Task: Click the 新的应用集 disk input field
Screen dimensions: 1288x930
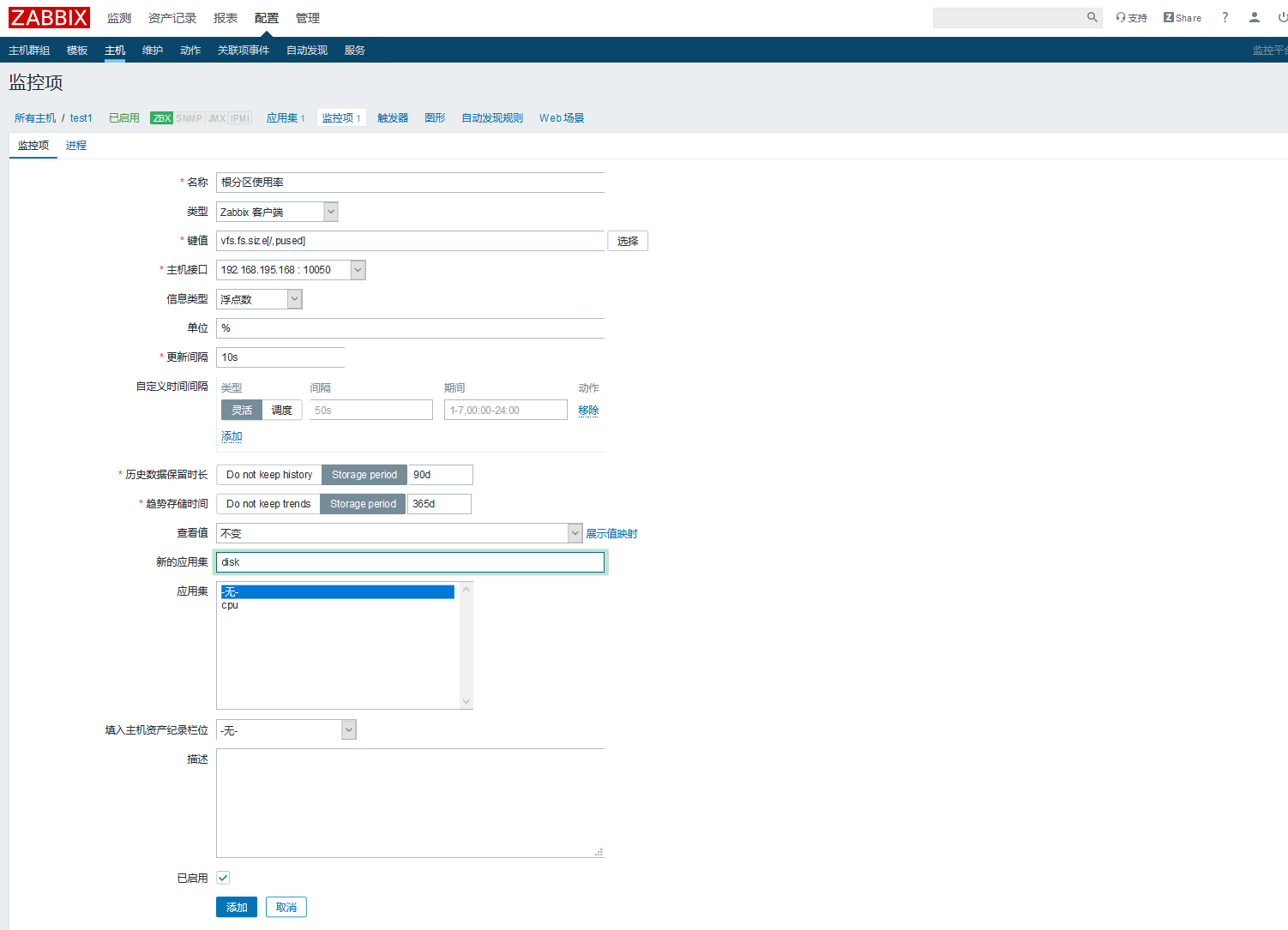Action: click(410, 562)
